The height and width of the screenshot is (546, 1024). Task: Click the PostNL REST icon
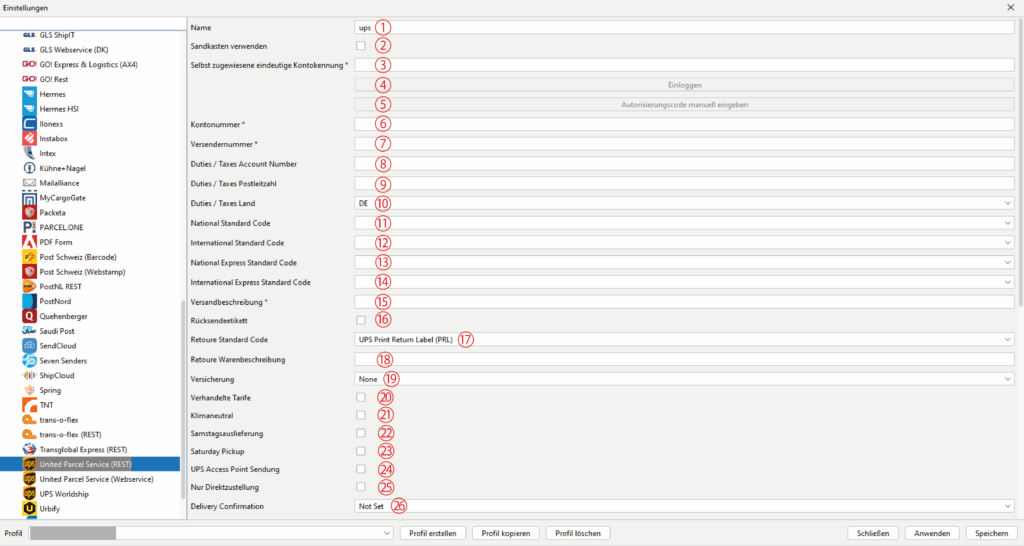pyautogui.click(x=29, y=286)
